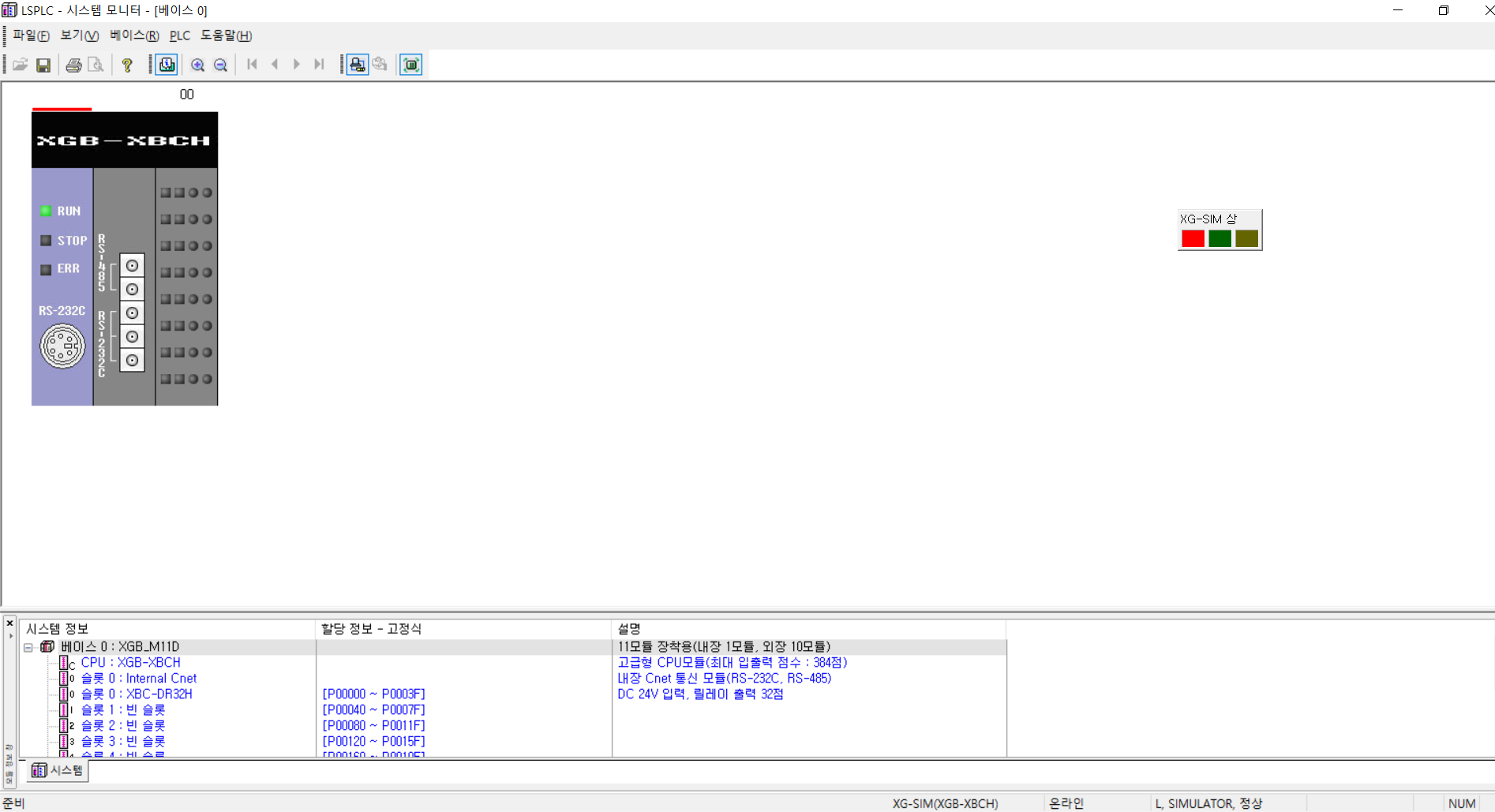Image resolution: width=1495 pixels, height=812 pixels.
Task: Go to the last base arrow
Action: (x=319, y=65)
